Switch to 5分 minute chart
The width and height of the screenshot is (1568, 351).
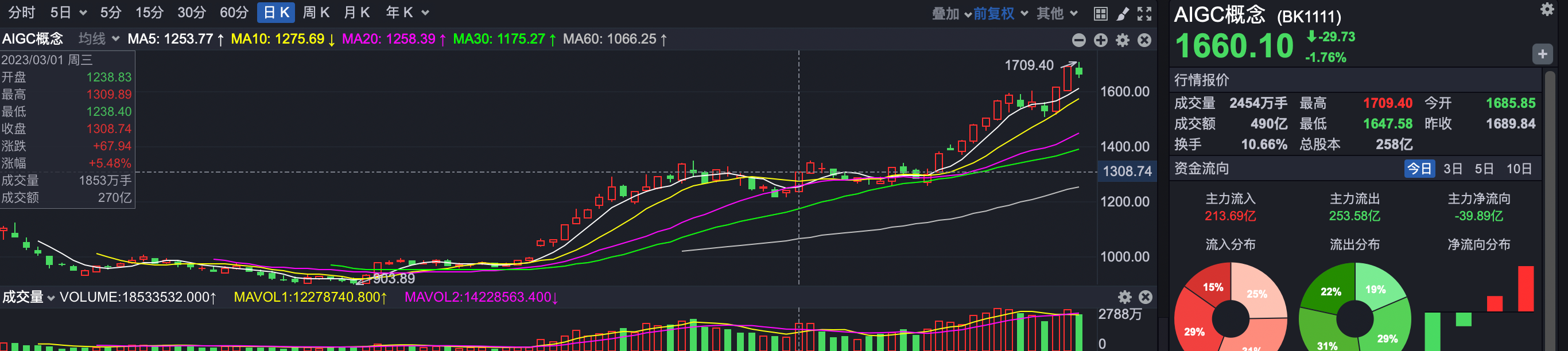point(111,13)
